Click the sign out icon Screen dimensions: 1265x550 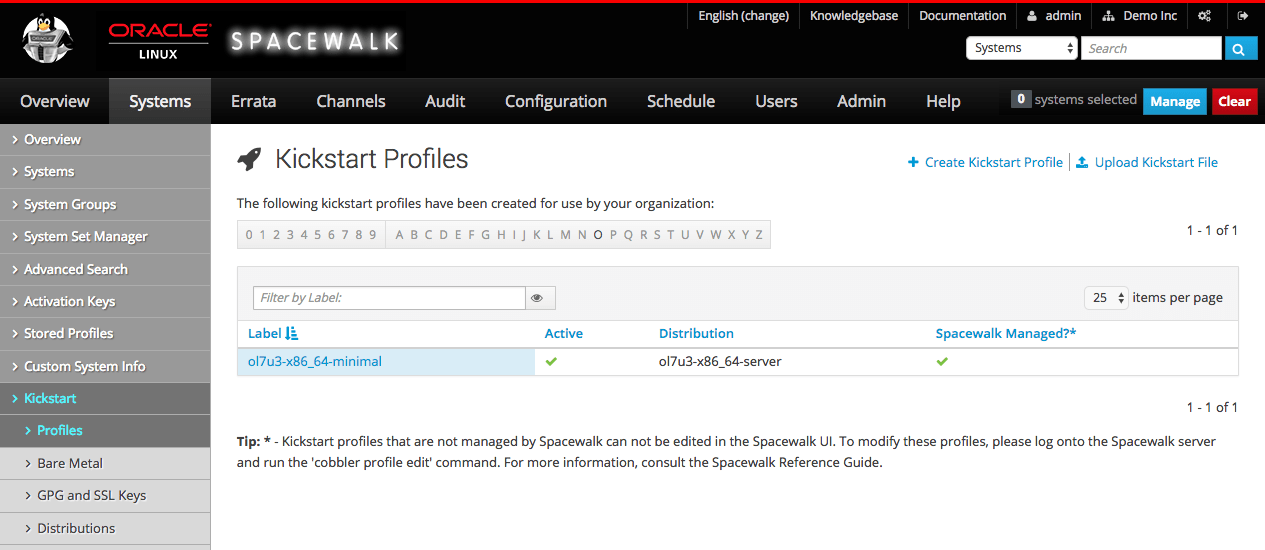(x=1243, y=16)
